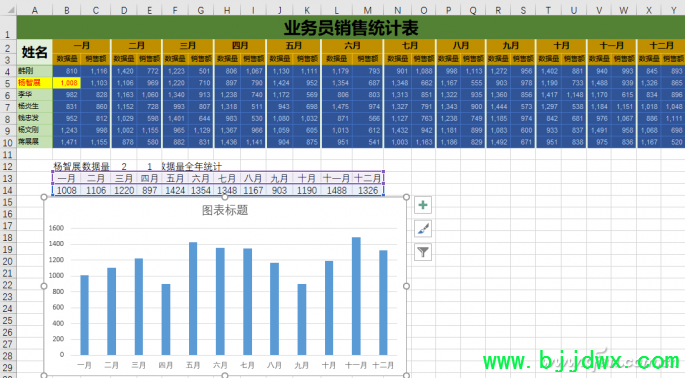Screen dimensions: 685x378
Task: Select the chart title 图表标题
Action: [225, 211]
